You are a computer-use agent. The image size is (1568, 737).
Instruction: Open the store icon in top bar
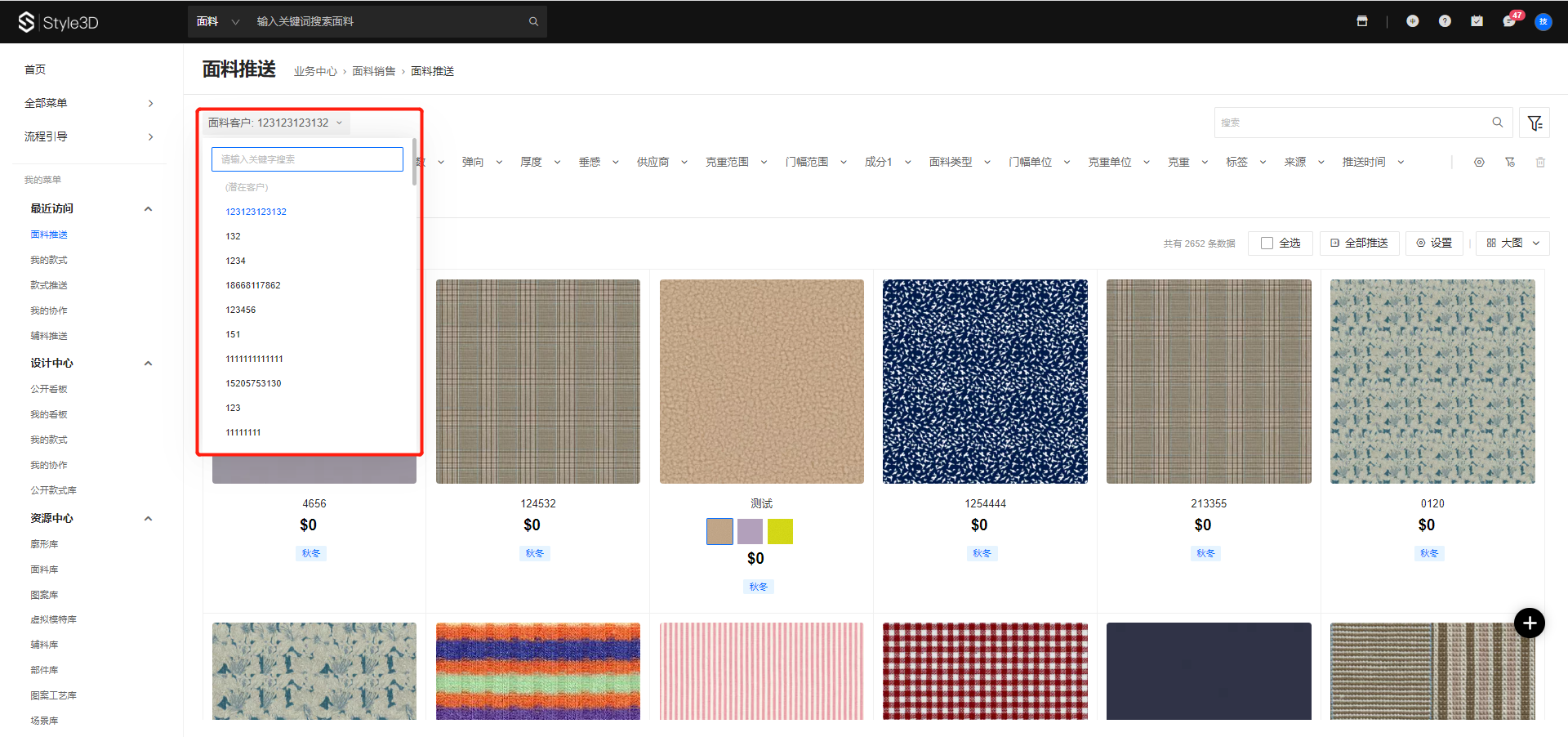point(1362,21)
